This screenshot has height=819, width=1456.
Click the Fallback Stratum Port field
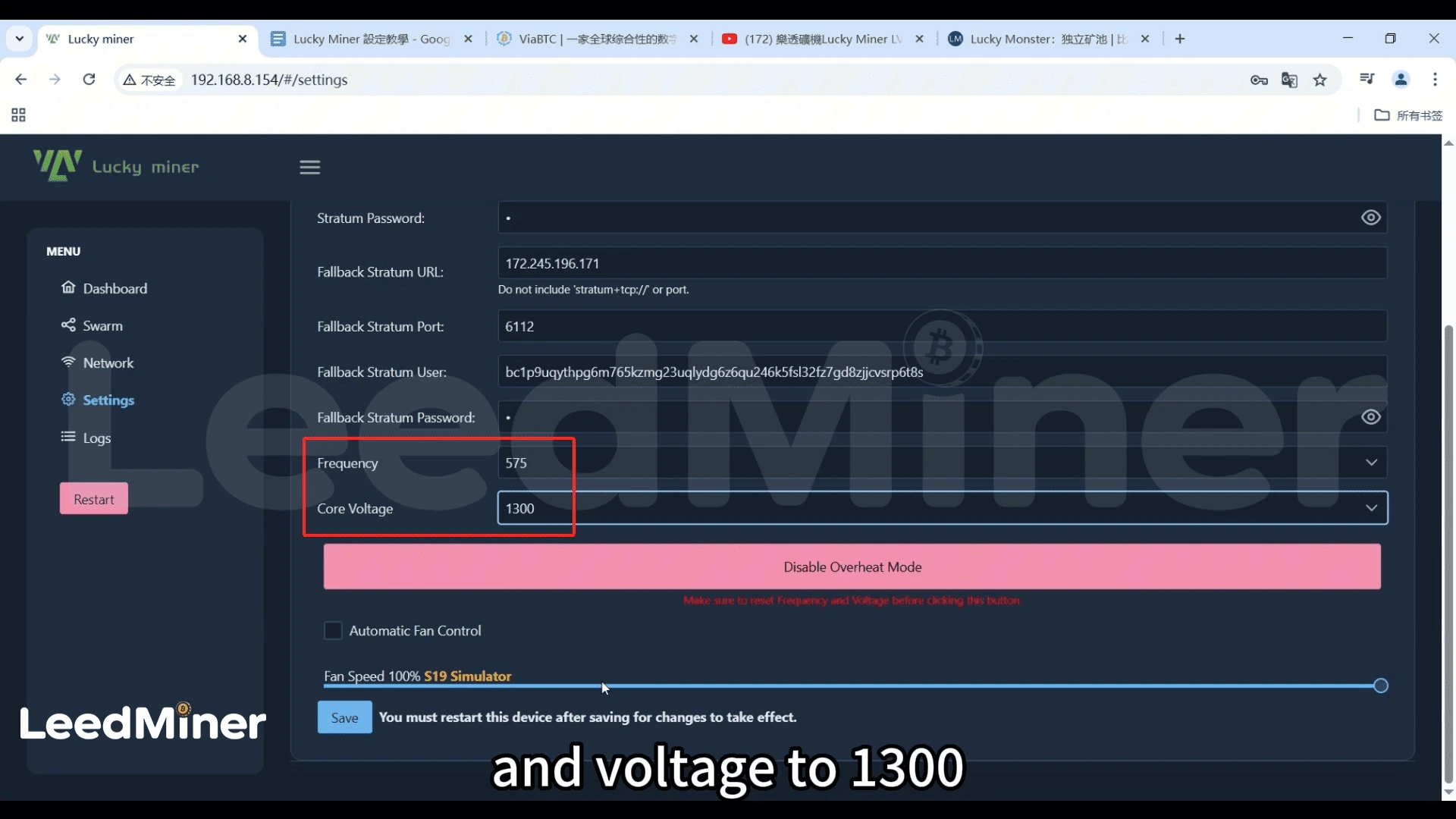pyautogui.click(x=943, y=326)
